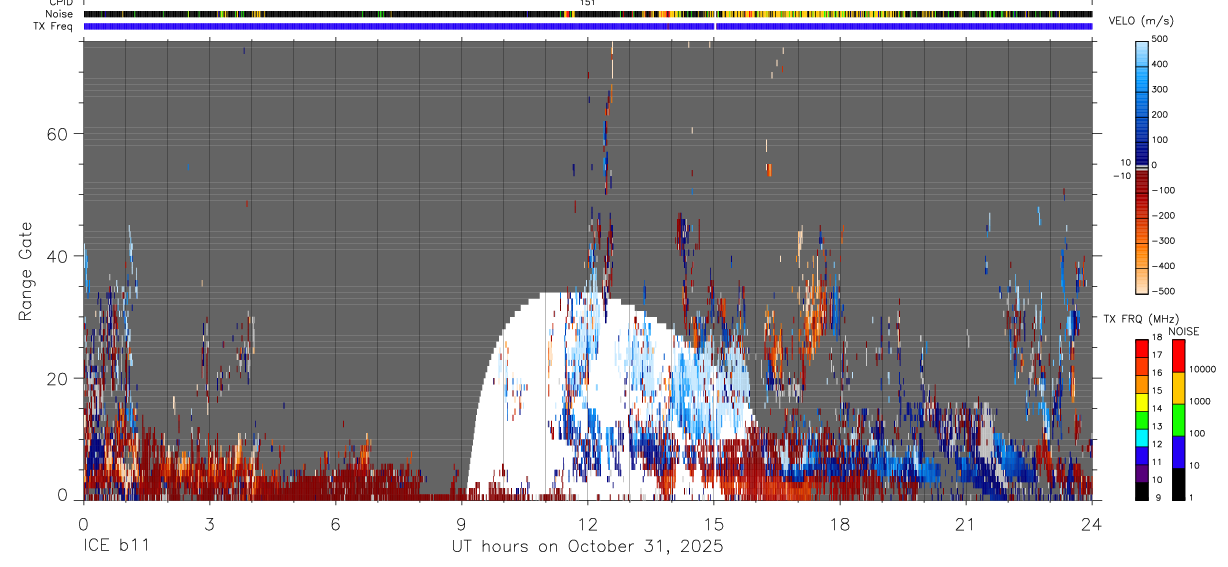Click the cyan 12–13 MHz frequency swatch
The width and height of the screenshot is (1228, 567).
point(1143,438)
